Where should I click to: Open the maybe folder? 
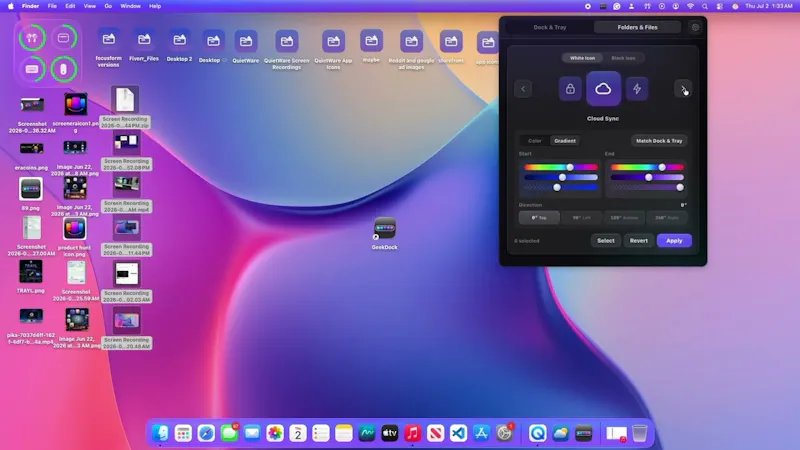[x=371, y=41]
